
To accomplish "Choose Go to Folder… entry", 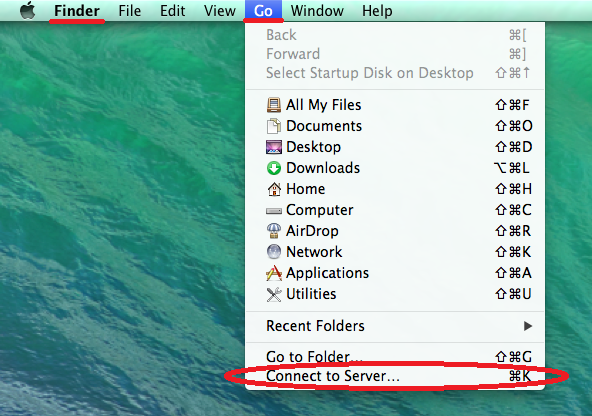I will pyautogui.click(x=395, y=357).
